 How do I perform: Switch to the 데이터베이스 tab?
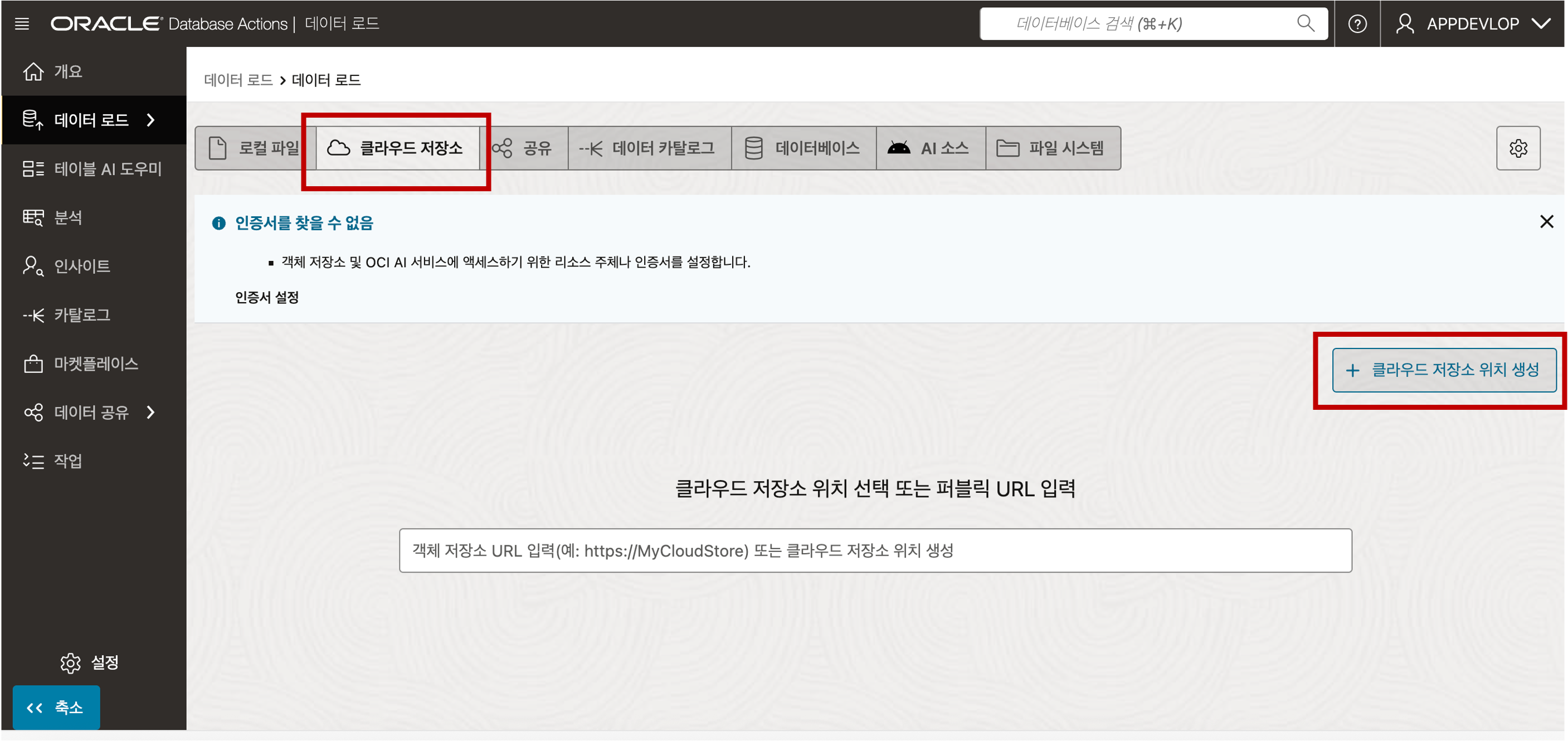coord(804,148)
